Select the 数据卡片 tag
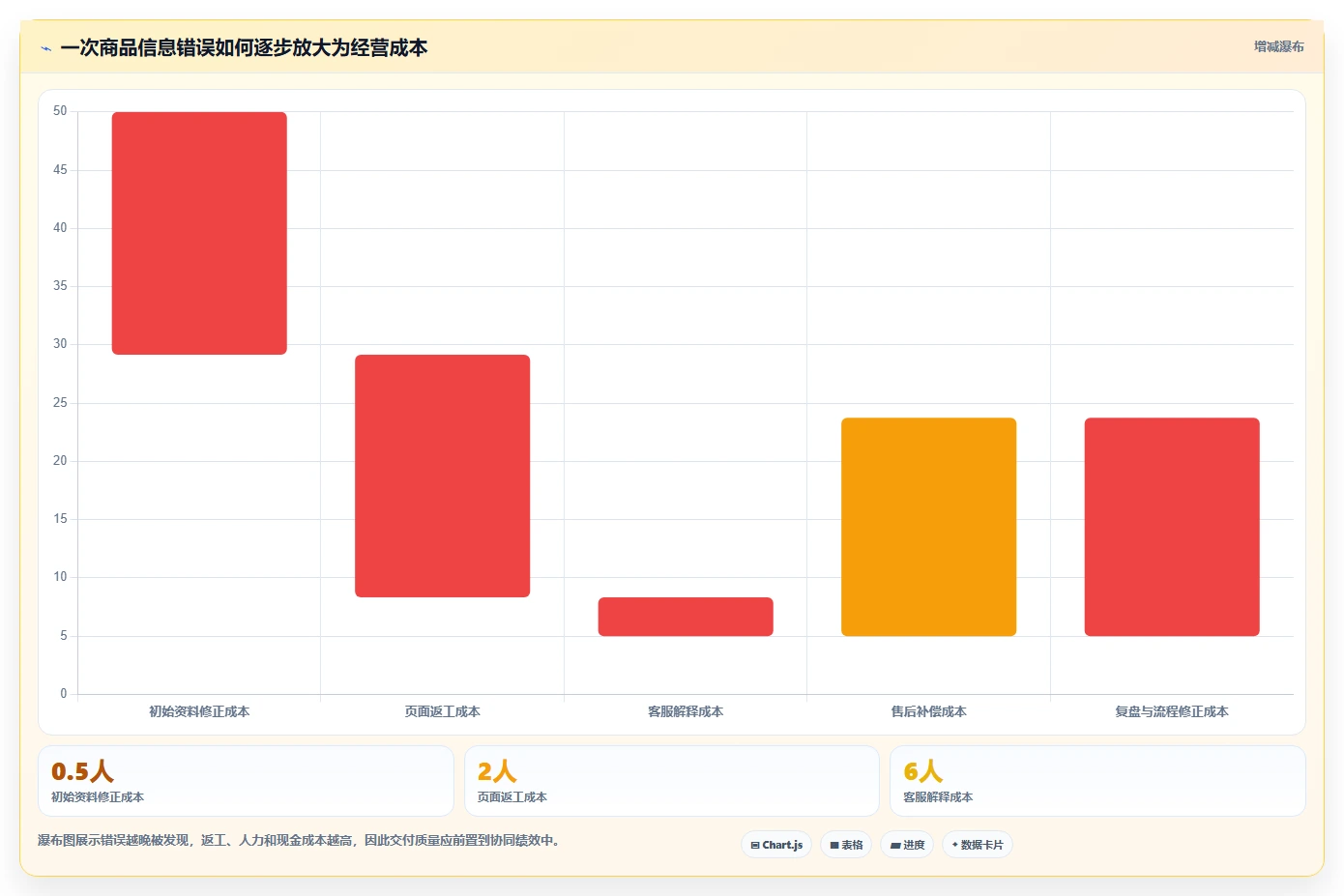The image size is (1344, 896). click(978, 845)
